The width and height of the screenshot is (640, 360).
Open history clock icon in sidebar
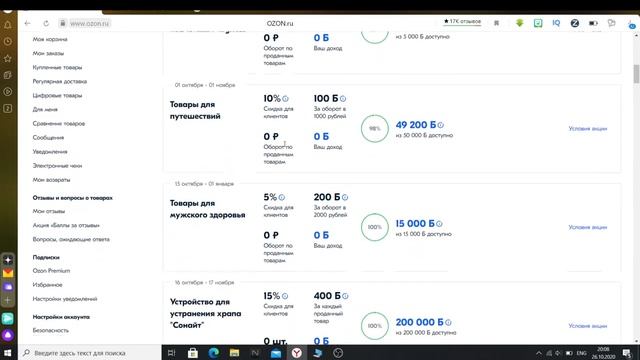pos(8,42)
